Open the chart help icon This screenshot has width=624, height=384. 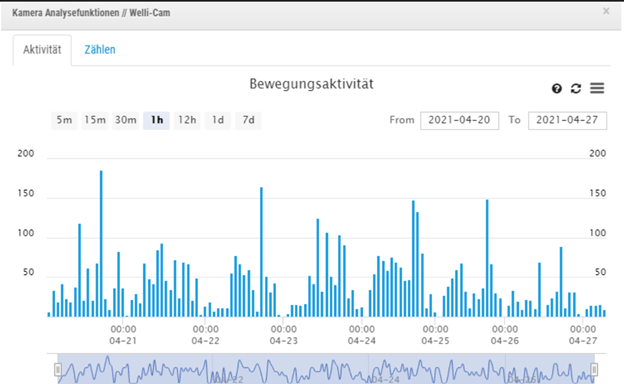pos(557,88)
